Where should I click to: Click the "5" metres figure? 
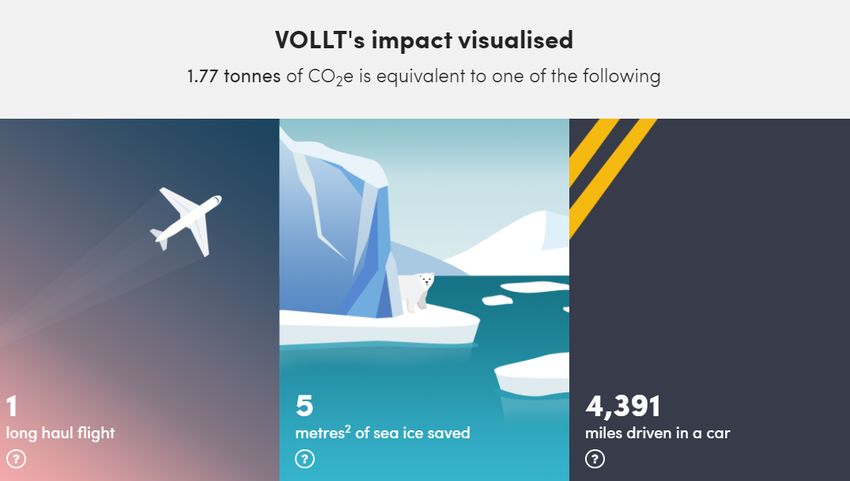coord(305,406)
